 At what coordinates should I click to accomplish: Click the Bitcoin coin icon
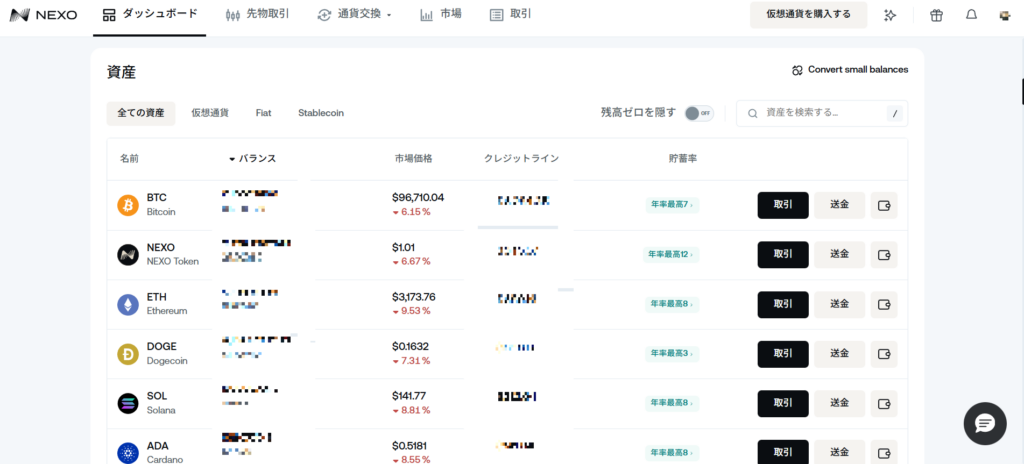128,205
